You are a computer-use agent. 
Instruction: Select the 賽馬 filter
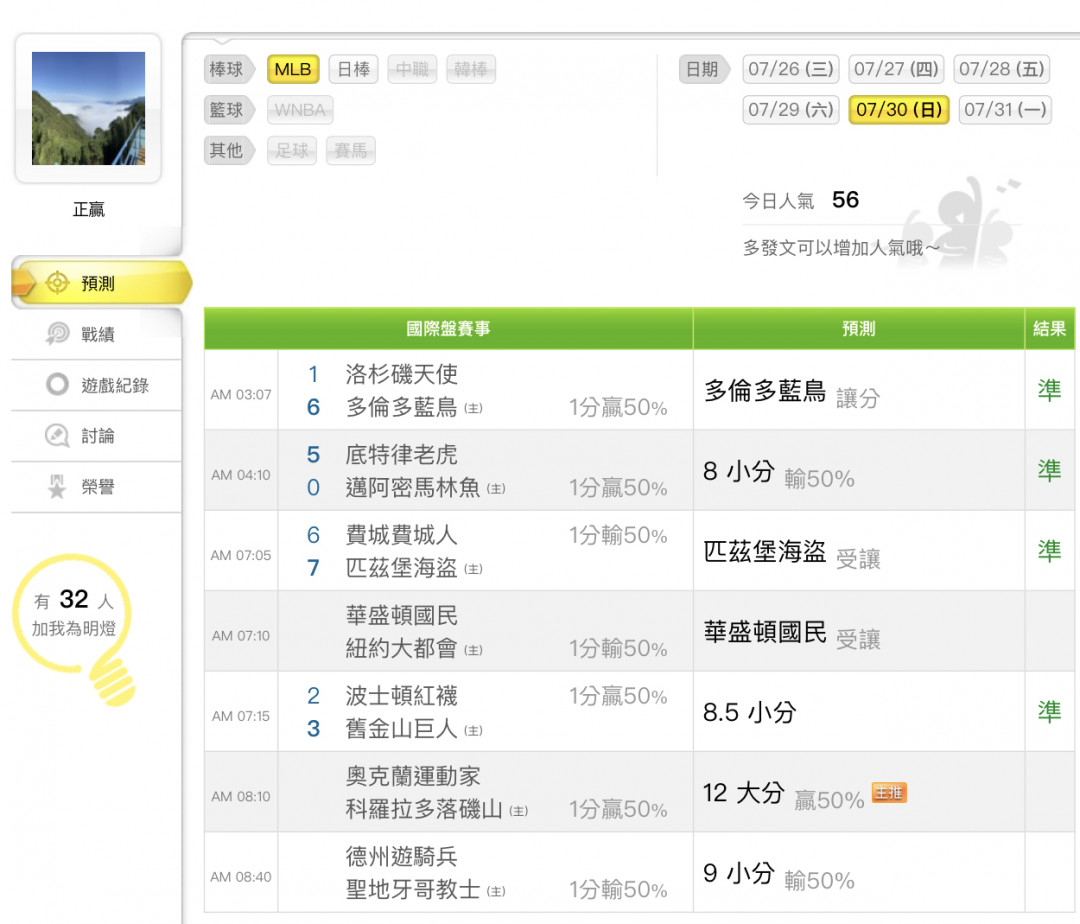pos(351,151)
